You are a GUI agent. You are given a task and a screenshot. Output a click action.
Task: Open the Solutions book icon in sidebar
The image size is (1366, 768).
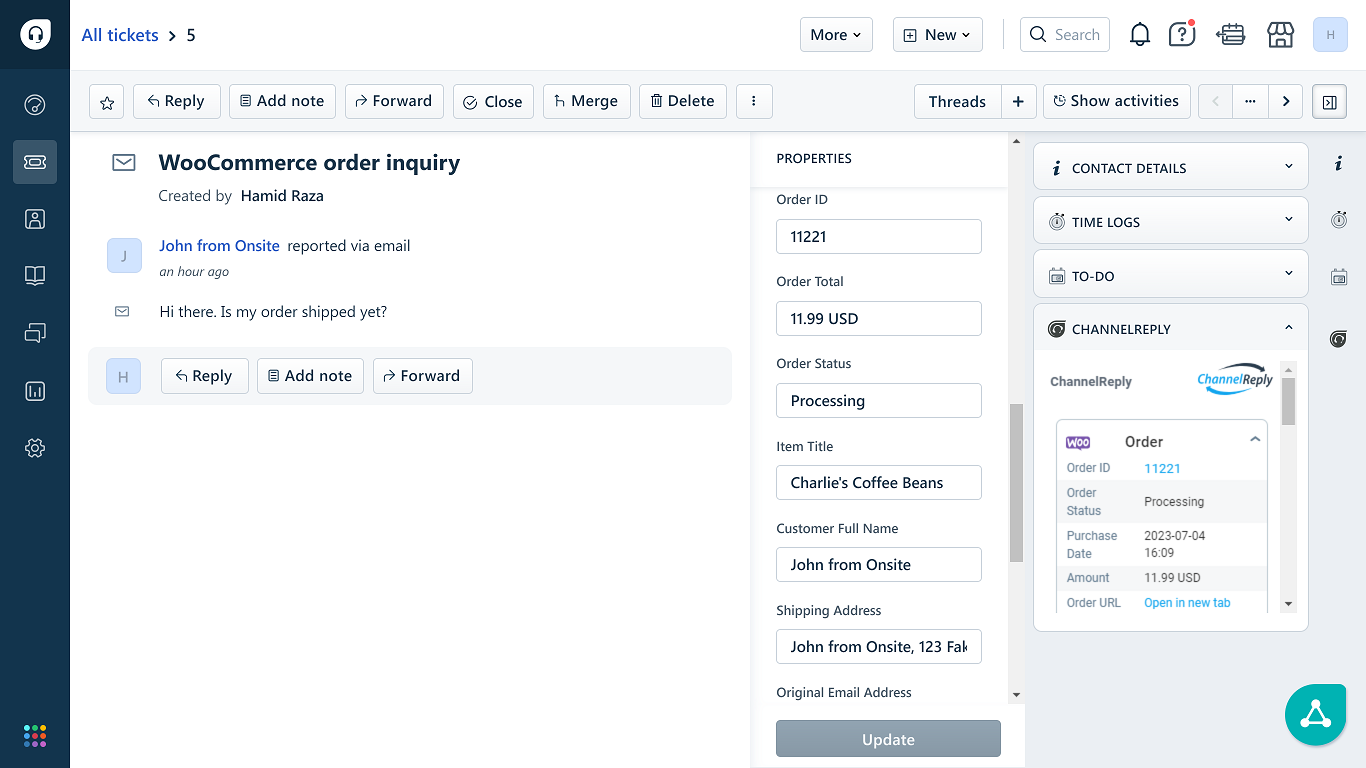tap(35, 276)
